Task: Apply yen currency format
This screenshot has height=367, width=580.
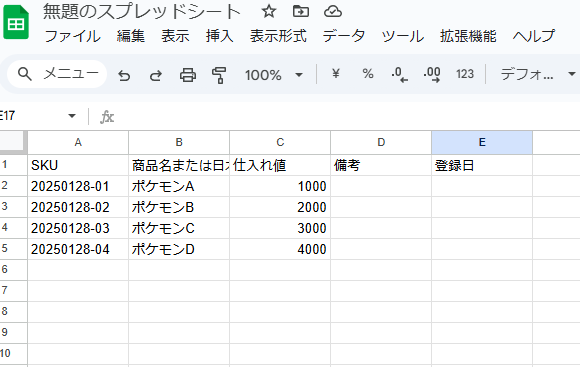Action: (335, 74)
